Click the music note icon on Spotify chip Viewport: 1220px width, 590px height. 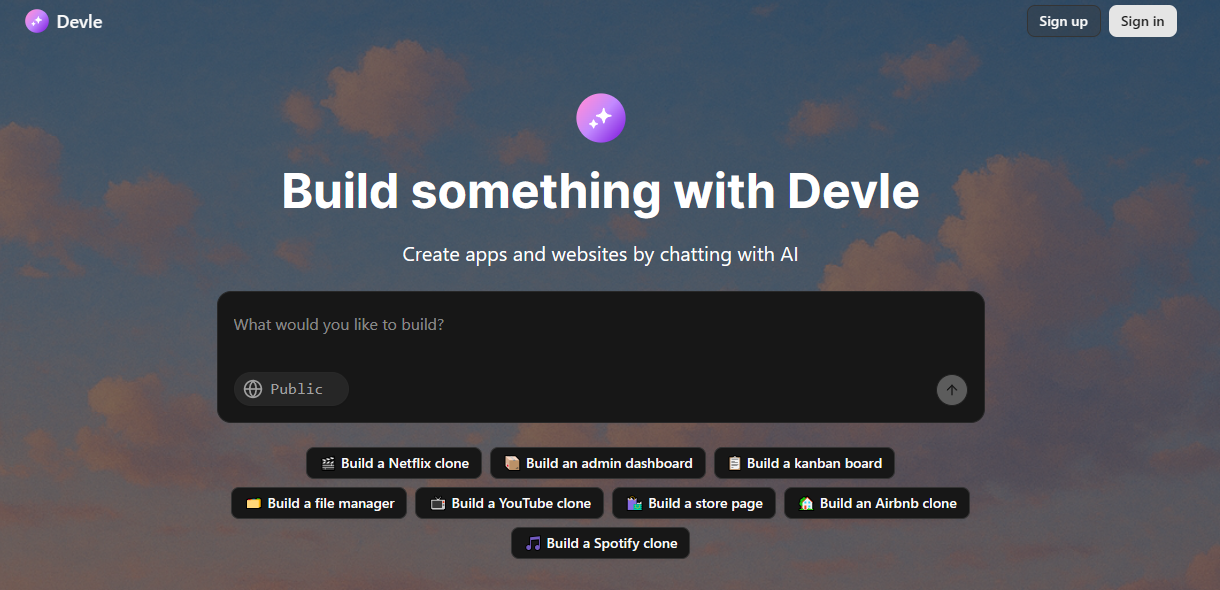click(x=533, y=543)
